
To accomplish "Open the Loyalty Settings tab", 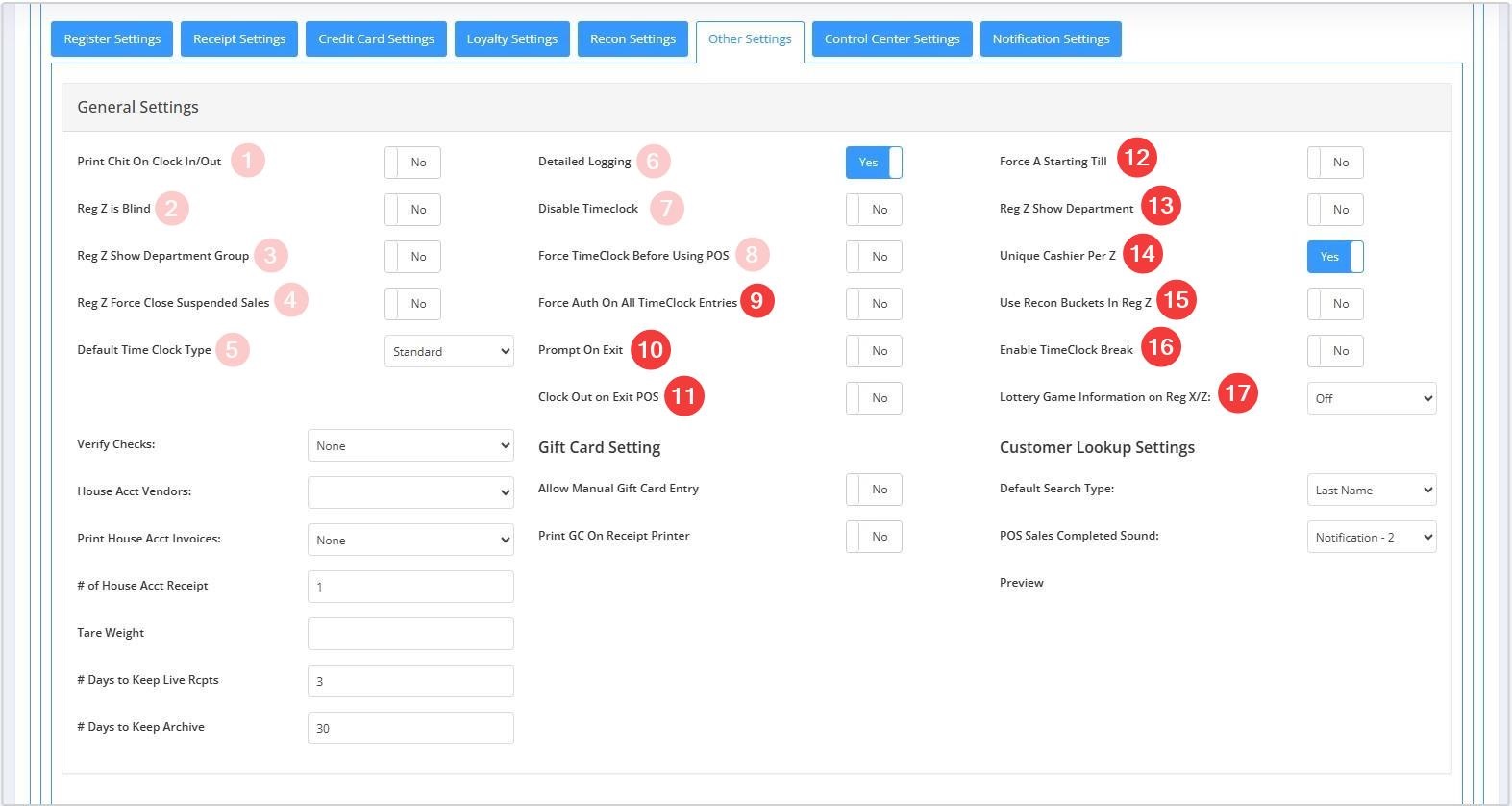I will coord(511,39).
